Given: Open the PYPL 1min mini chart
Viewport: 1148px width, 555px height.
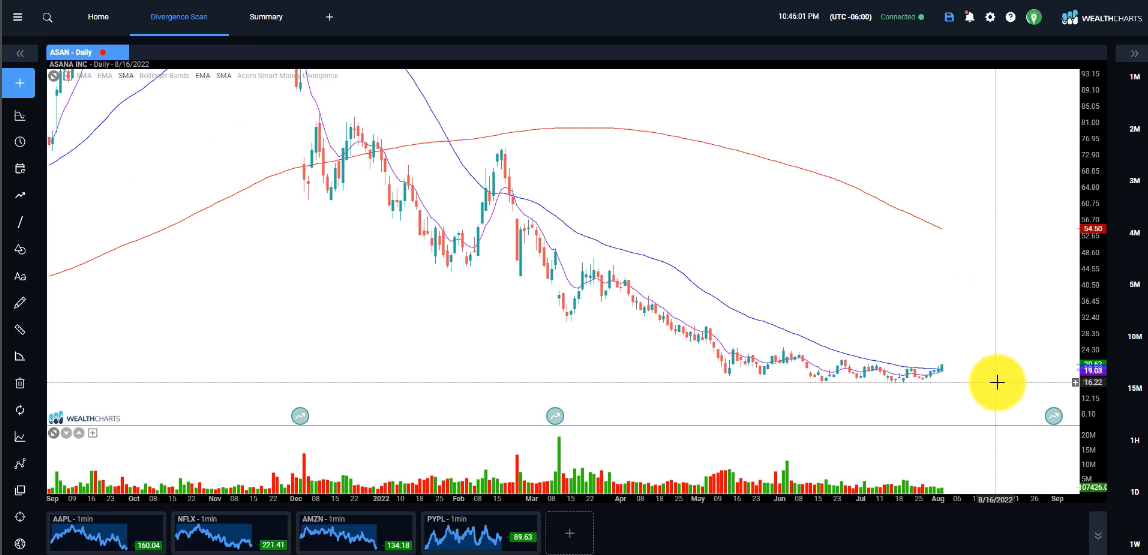Looking at the screenshot, I should pyautogui.click(x=480, y=532).
